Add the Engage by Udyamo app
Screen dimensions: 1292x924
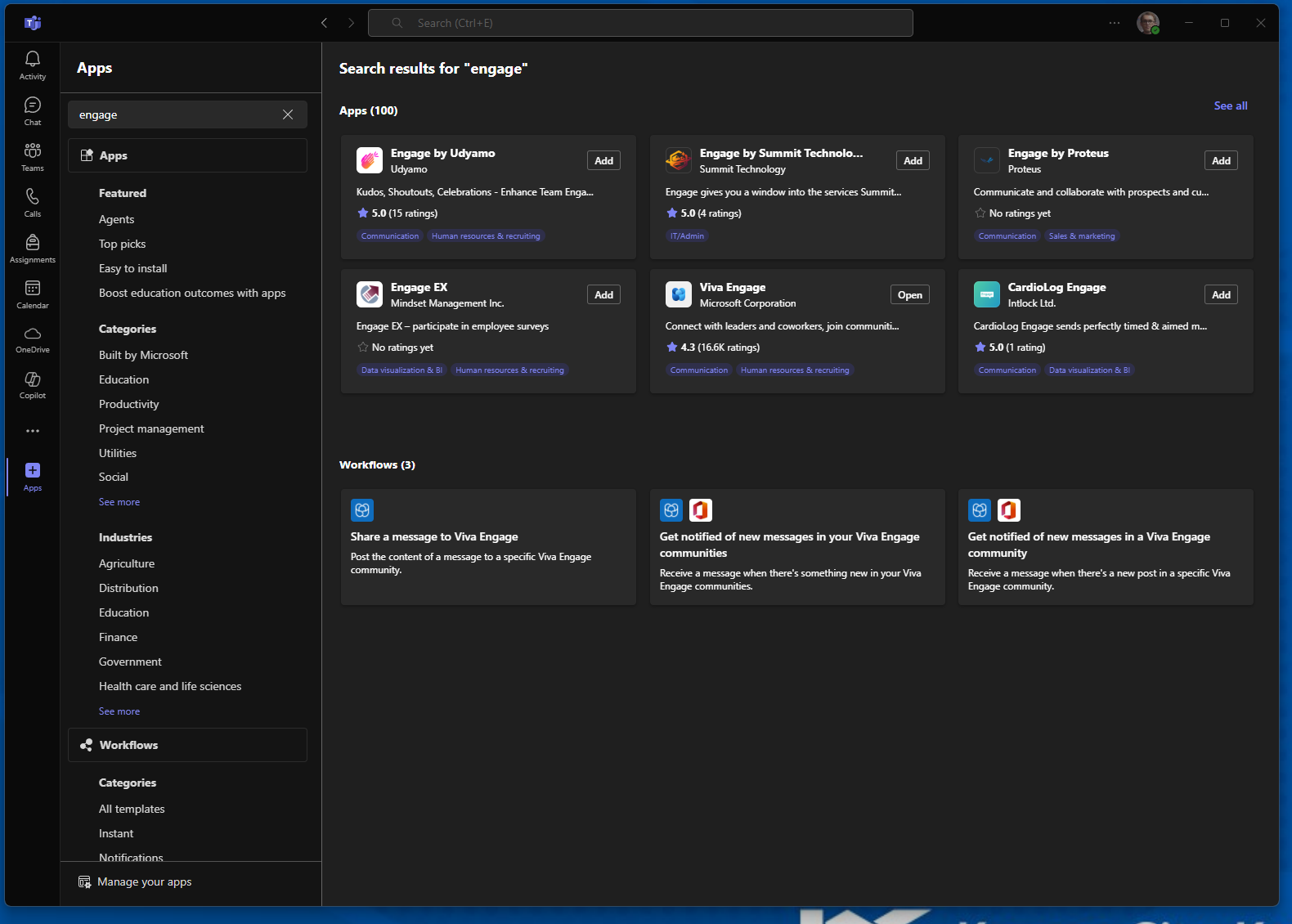[603, 161]
